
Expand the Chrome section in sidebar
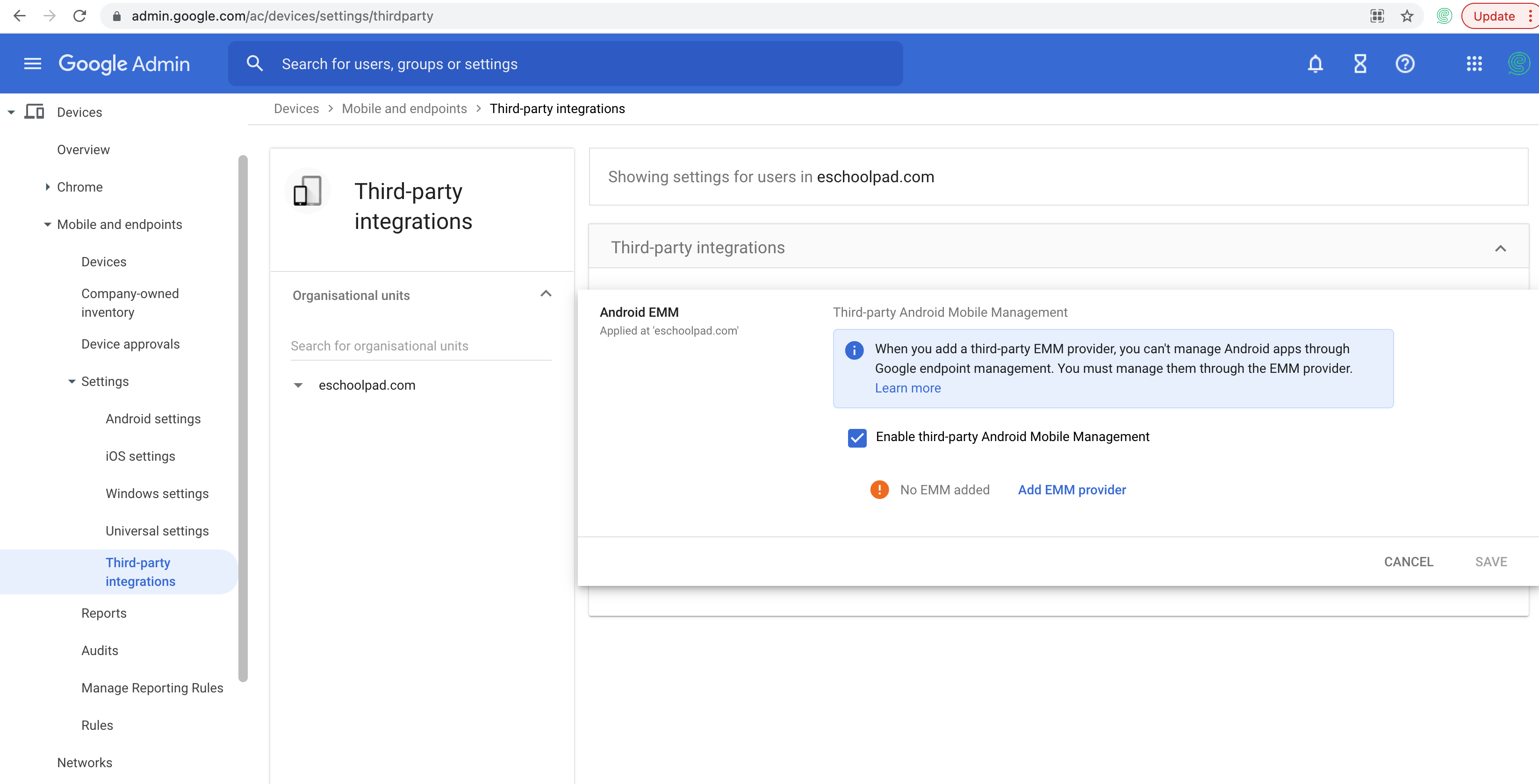[48, 187]
